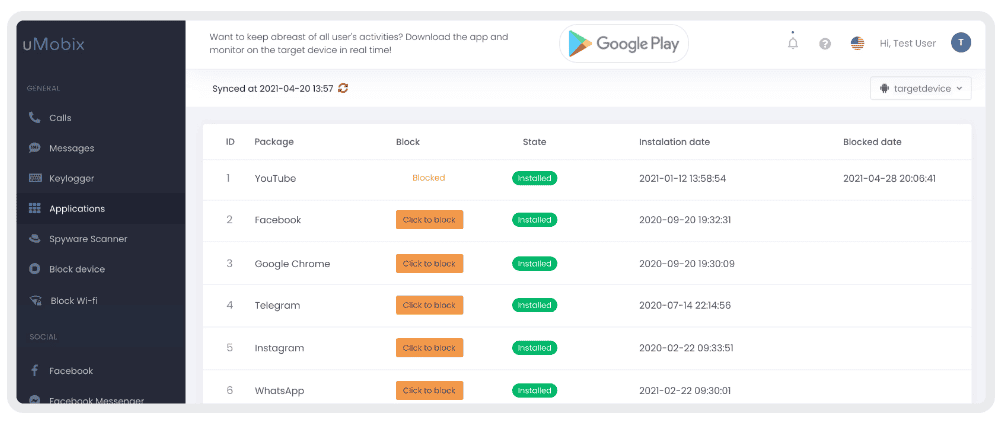1004x423 pixels.
Task: Select the Facebook package name in table
Action: click(x=278, y=219)
